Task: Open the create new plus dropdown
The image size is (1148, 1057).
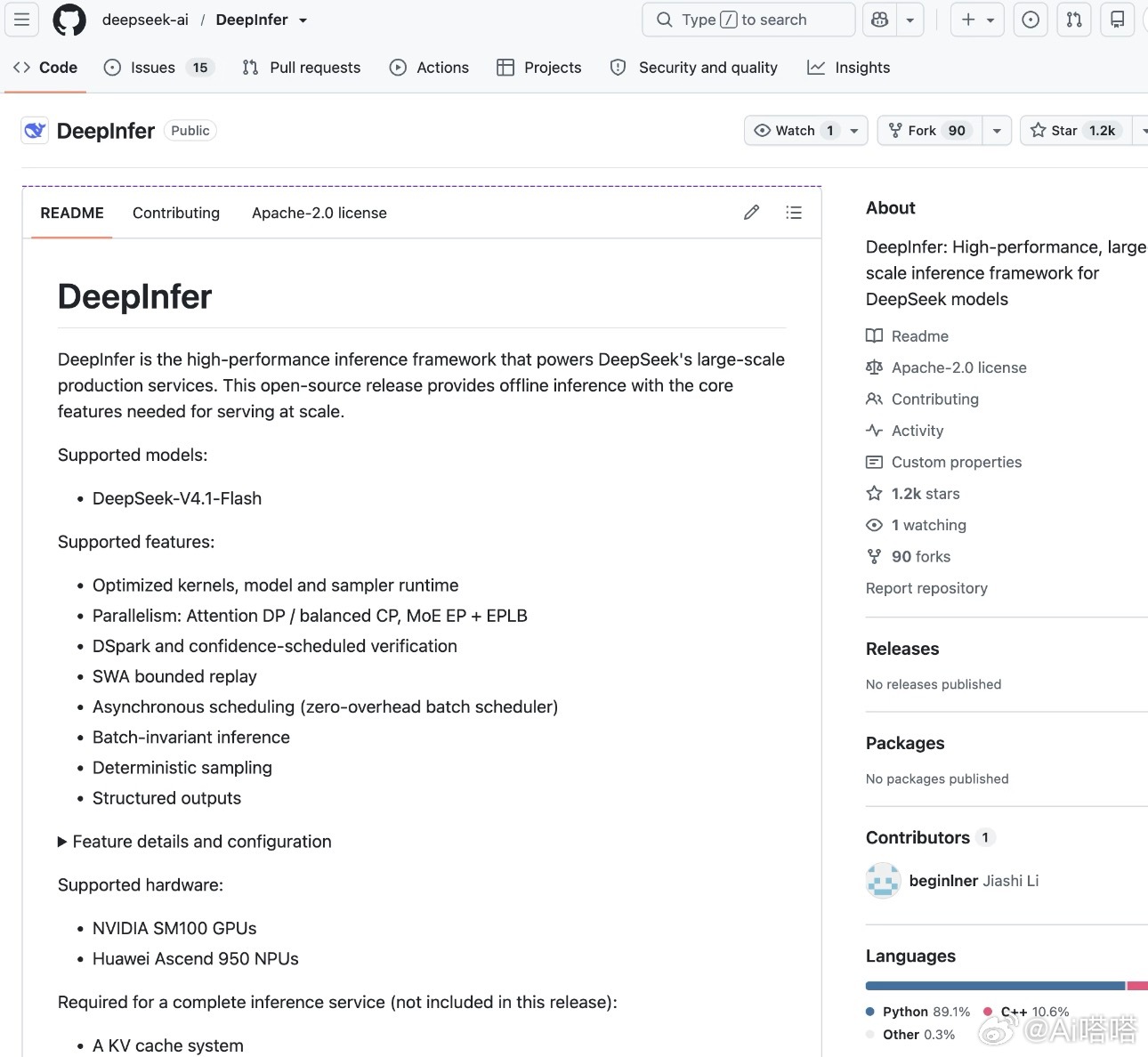Action: click(x=977, y=20)
